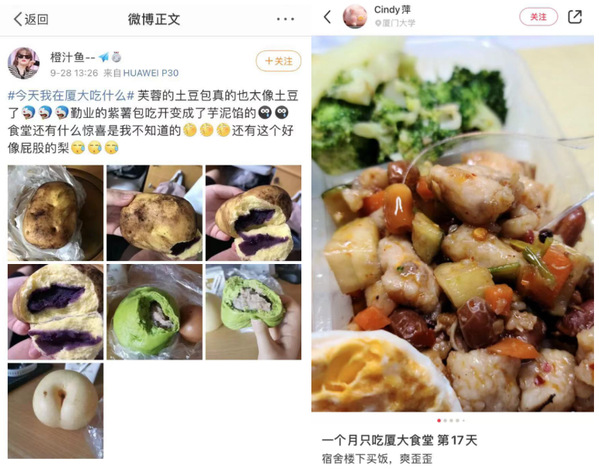Tap the share icon at top right
599x469 pixels.
click(575, 17)
